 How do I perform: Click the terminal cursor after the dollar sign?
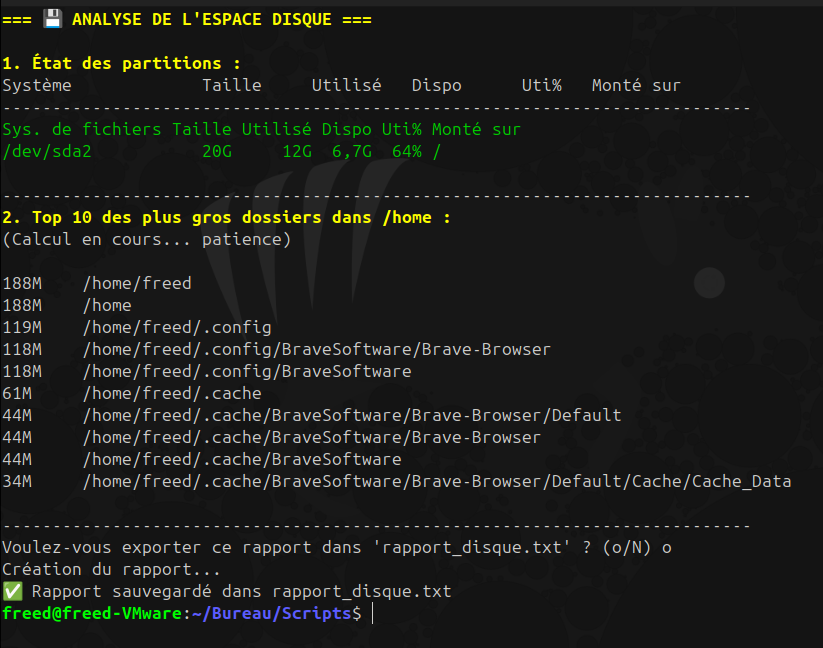[372, 613]
